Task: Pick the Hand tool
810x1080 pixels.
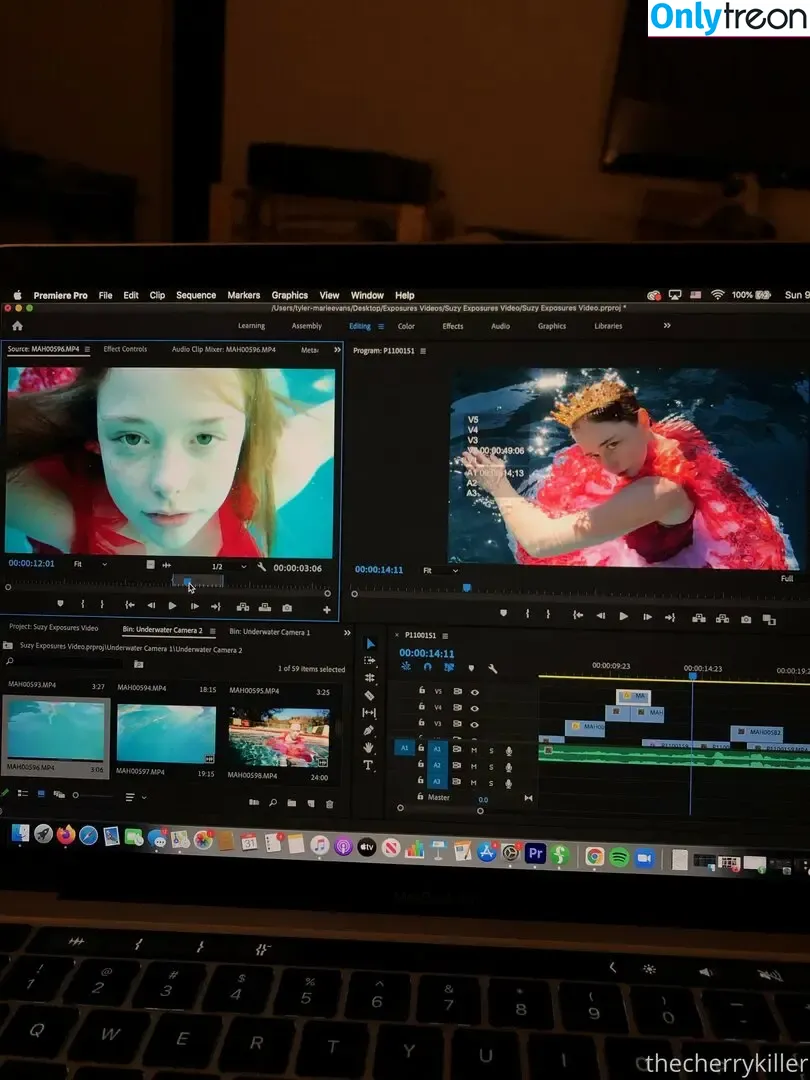Action: (368, 747)
